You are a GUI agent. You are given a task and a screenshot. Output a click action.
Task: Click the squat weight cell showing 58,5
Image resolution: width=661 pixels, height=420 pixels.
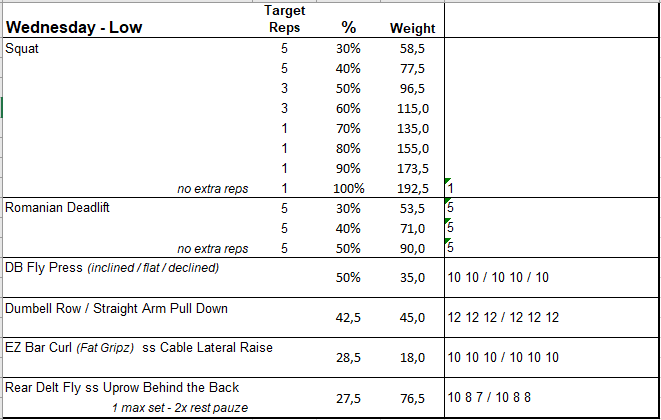tap(412, 48)
